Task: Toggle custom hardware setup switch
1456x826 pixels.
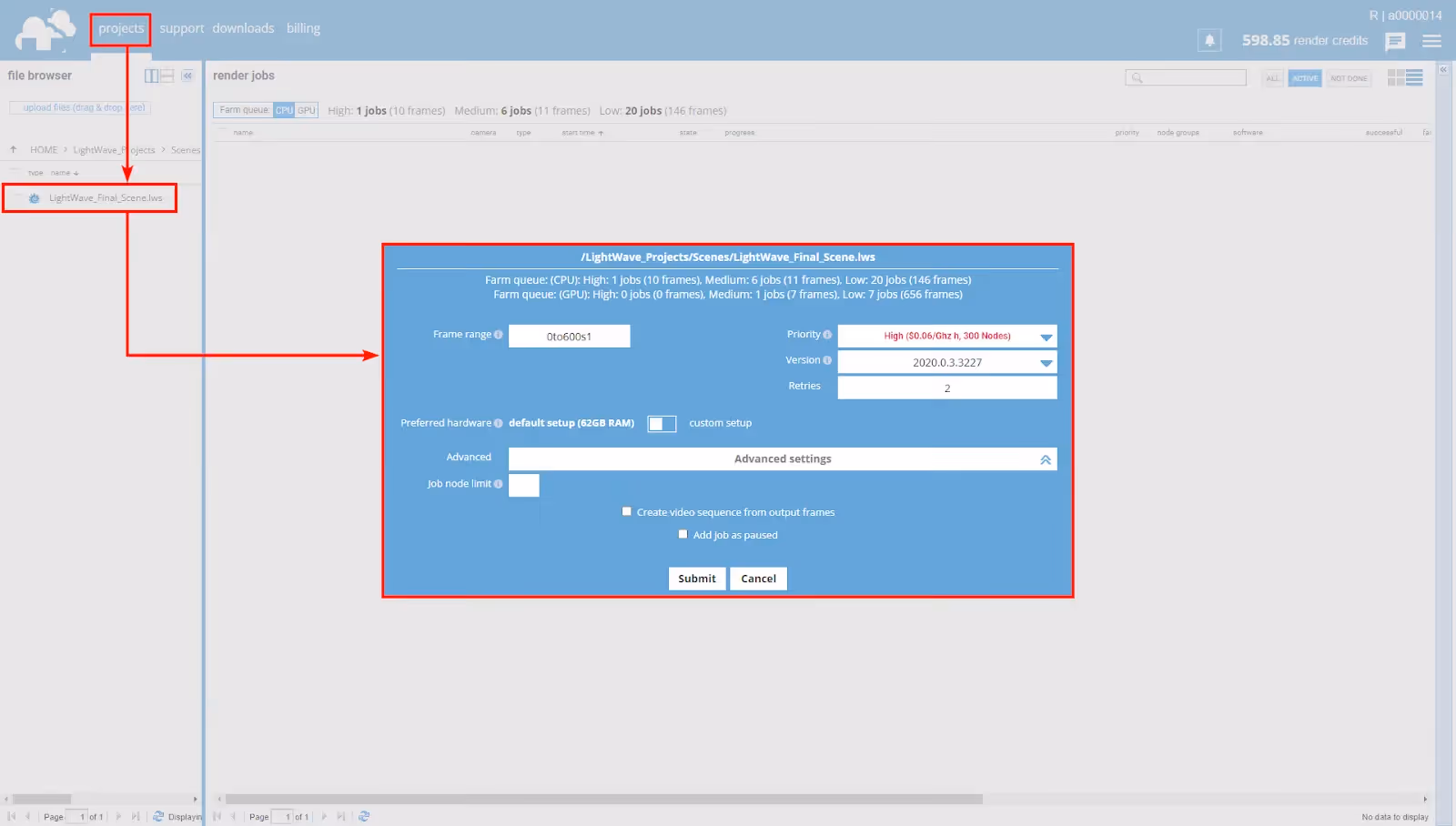Action: point(662,424)
